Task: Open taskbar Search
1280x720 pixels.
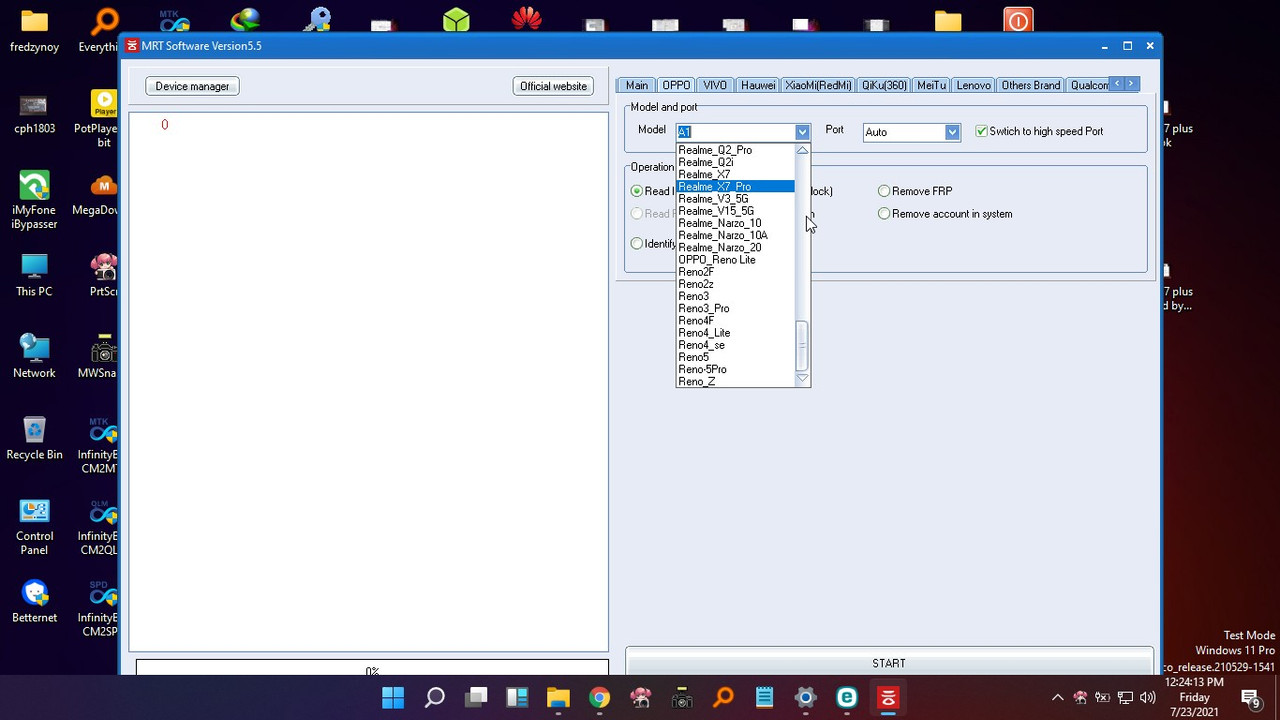Action: 434,698
